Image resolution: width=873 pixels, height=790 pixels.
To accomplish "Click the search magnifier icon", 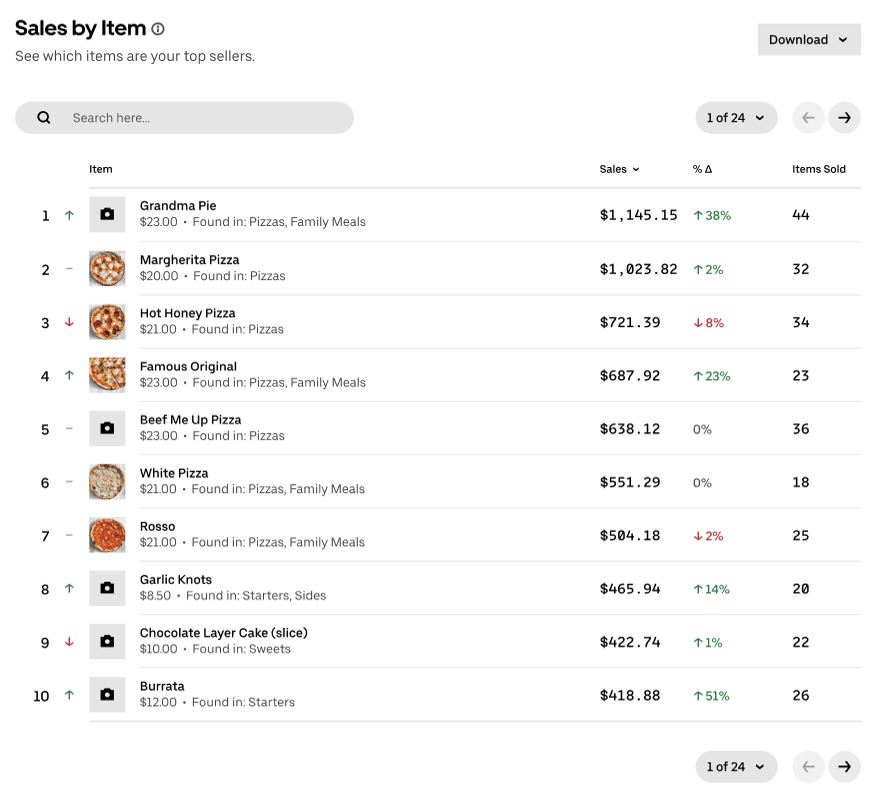I will pos(44,118).
